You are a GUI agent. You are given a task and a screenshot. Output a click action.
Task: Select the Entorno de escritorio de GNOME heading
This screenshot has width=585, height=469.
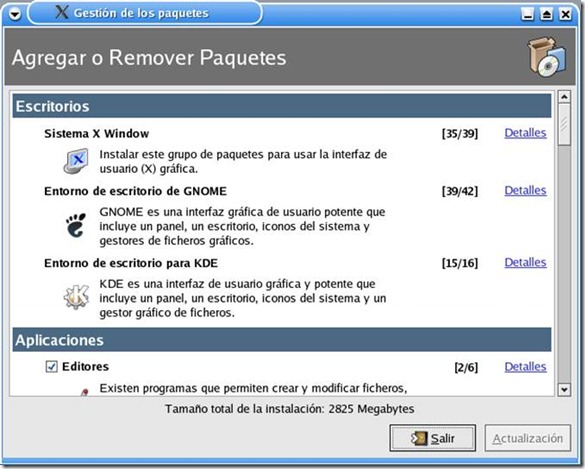[135, 191]
